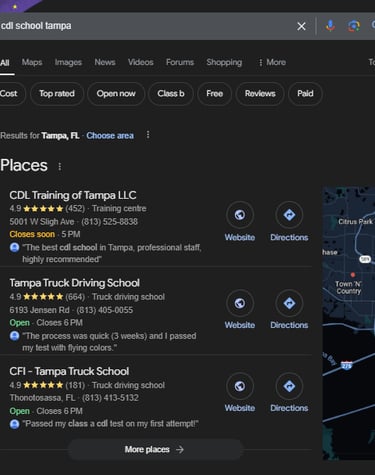Click the '(181)' review count

(75, 385)
